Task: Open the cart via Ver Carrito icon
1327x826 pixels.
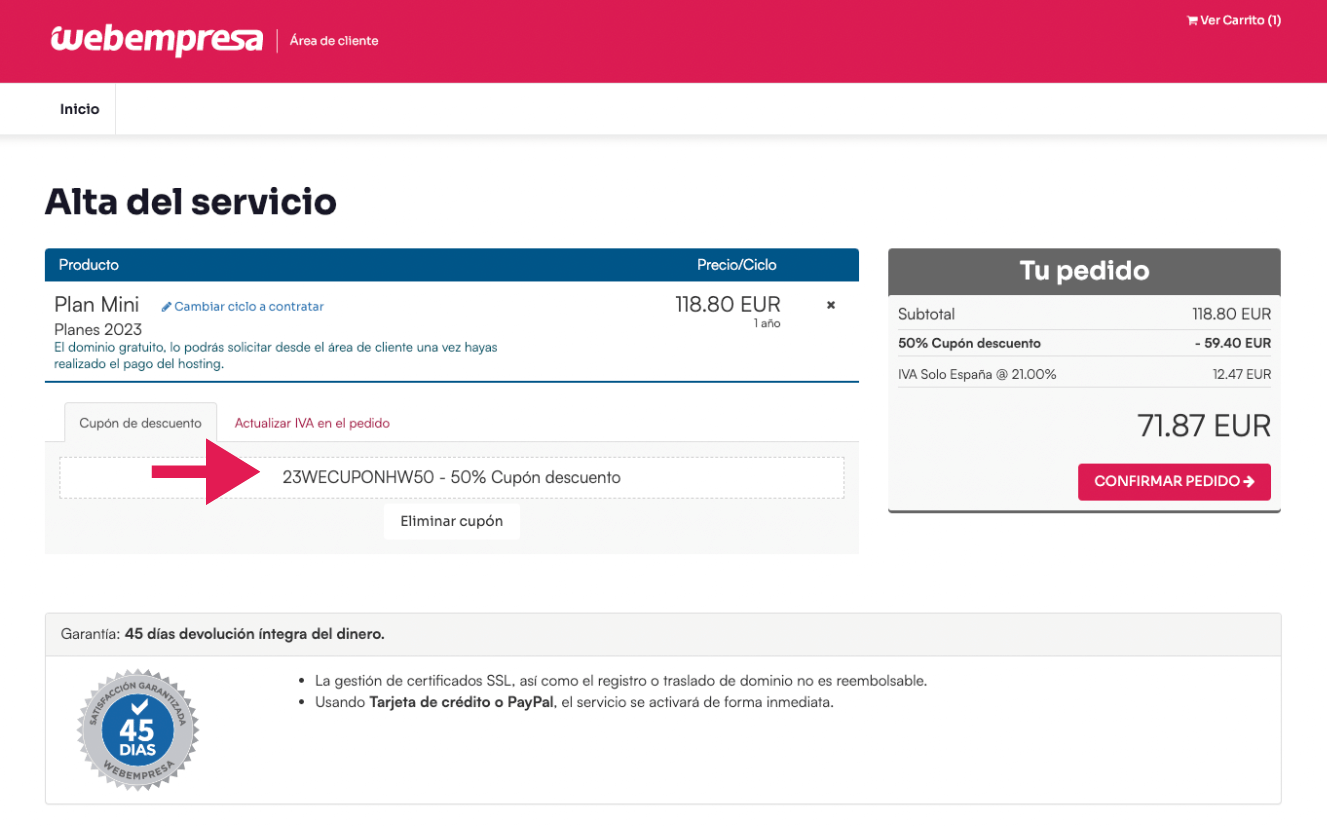Action: click(x=1234, y=19)
